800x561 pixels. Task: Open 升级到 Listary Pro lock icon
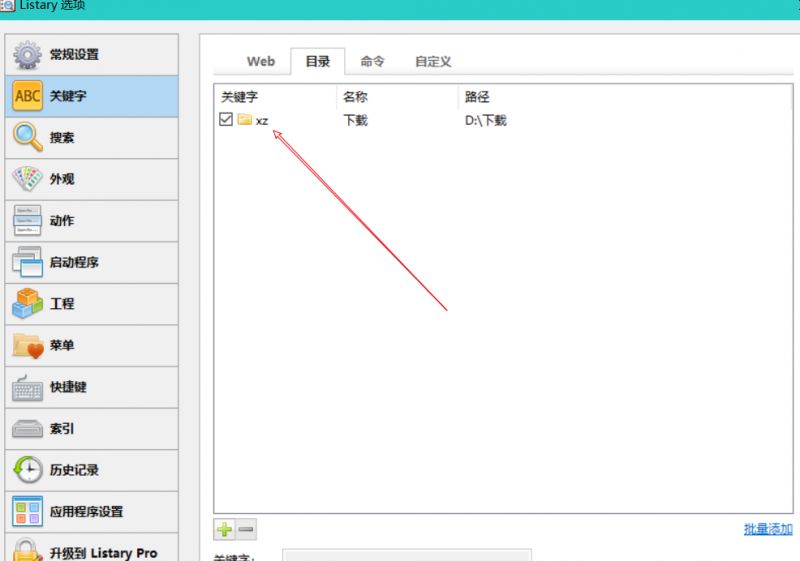click(x=28, y=551)
